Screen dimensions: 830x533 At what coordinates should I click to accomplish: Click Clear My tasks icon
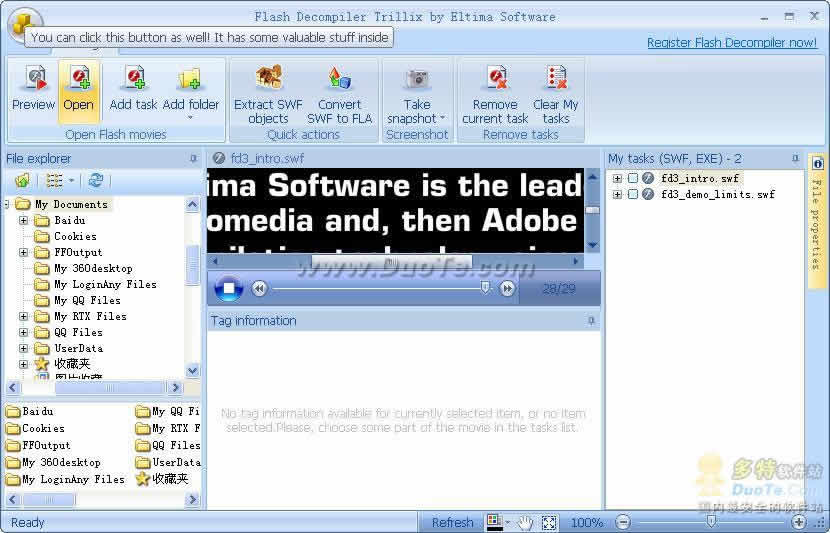tap(556, 78)
